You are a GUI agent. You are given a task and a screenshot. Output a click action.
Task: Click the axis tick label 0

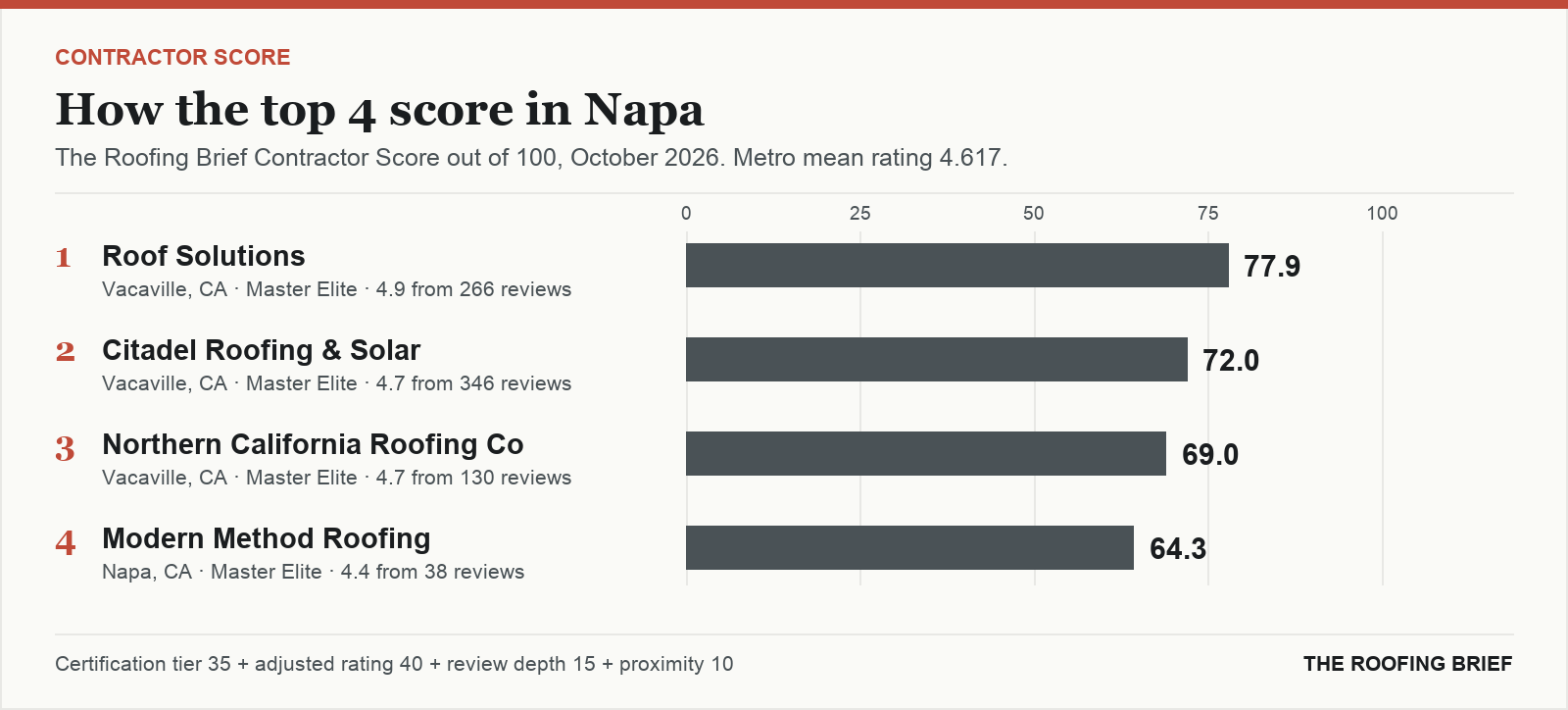coord(686,214)
